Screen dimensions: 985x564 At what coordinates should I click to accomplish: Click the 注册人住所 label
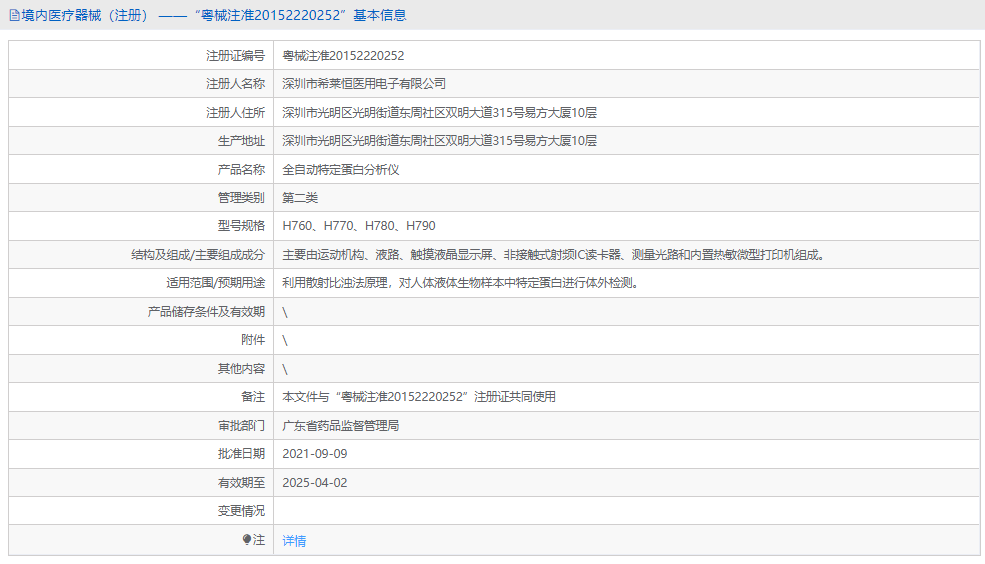[236, 112]
